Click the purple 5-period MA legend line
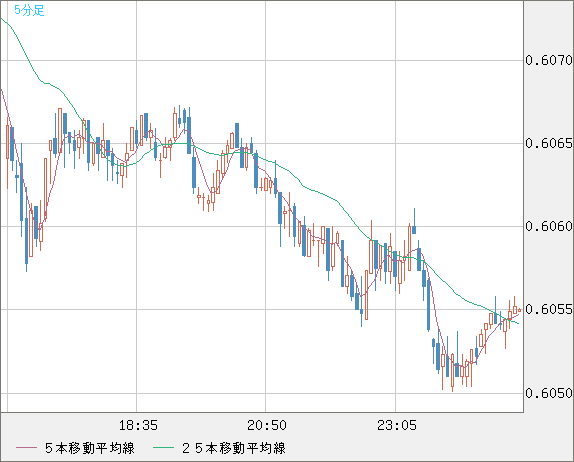 coord(26,448)
